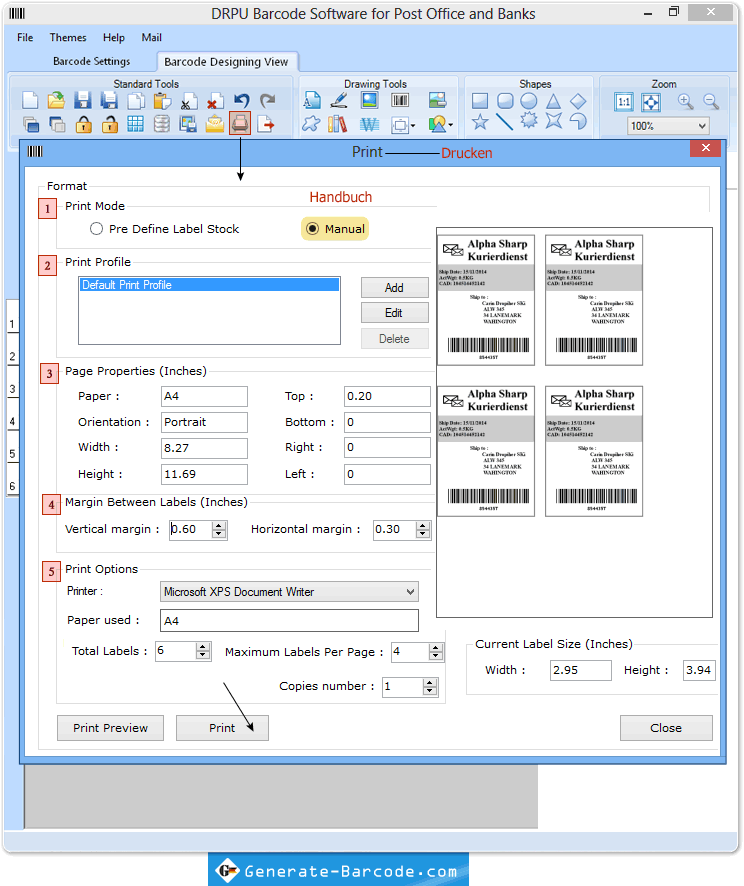The image size is (744, 886).
Task: Open the Themes menu
Action: click(x=68, y=37)
